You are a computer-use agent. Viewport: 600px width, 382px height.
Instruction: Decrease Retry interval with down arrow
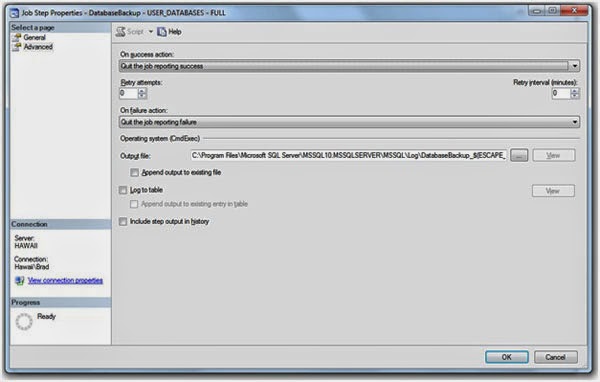coord(574,96)
